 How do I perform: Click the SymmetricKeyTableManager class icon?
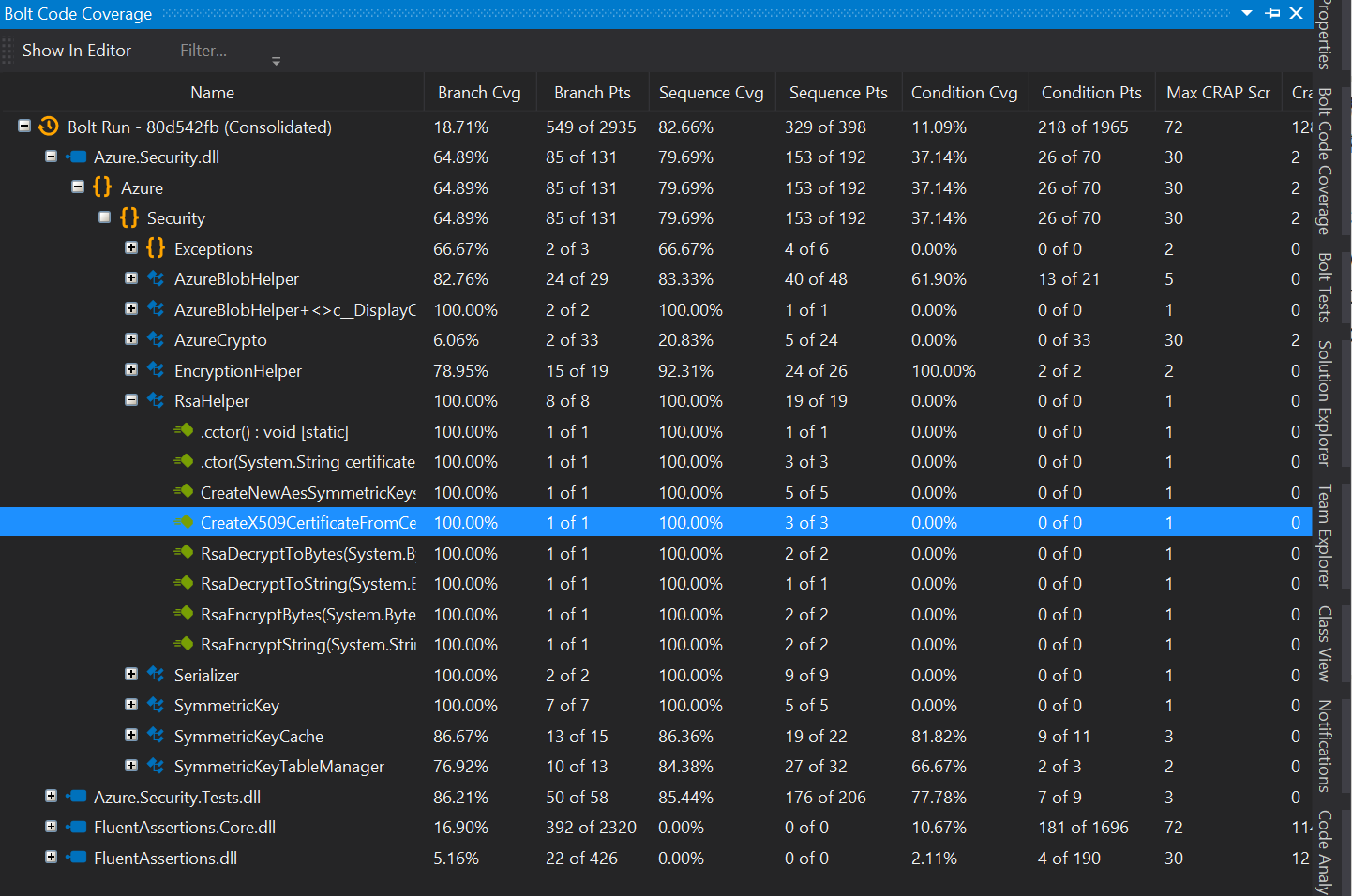156,766
